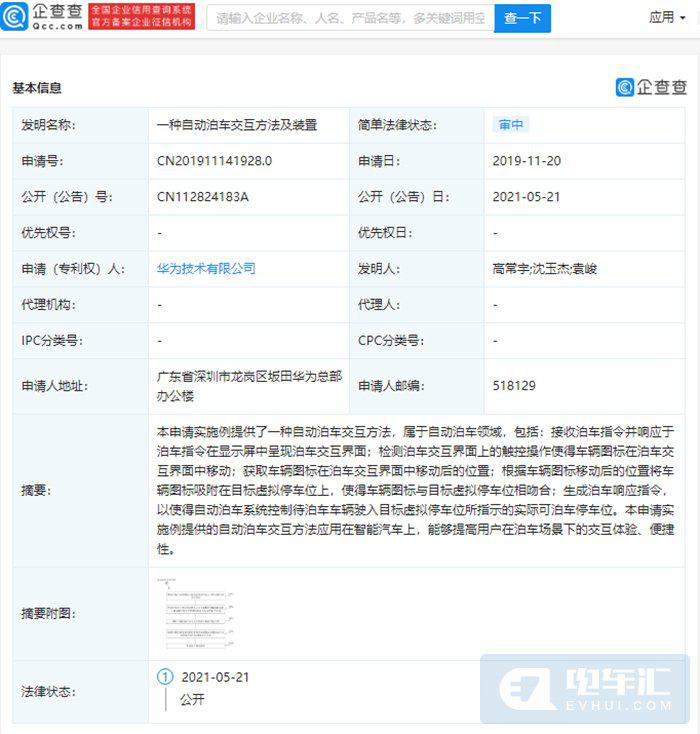Image resolution: width=700 pixels, height=734 pixels.
Task: Click the 2021-05-21 date in legal status timeline
Action: 215,677
